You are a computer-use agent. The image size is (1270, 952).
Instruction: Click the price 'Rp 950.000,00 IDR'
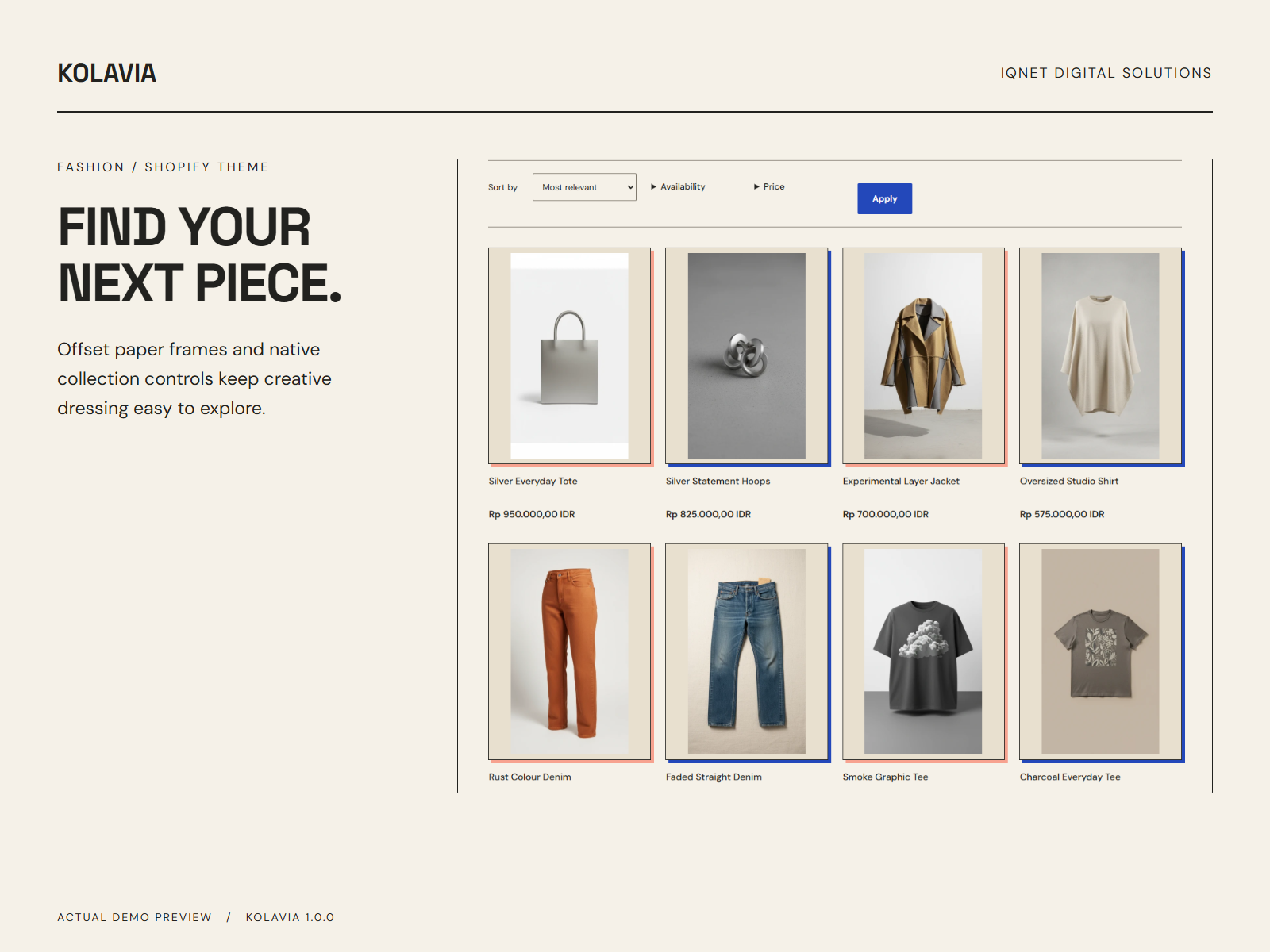(x=532, y=514)
